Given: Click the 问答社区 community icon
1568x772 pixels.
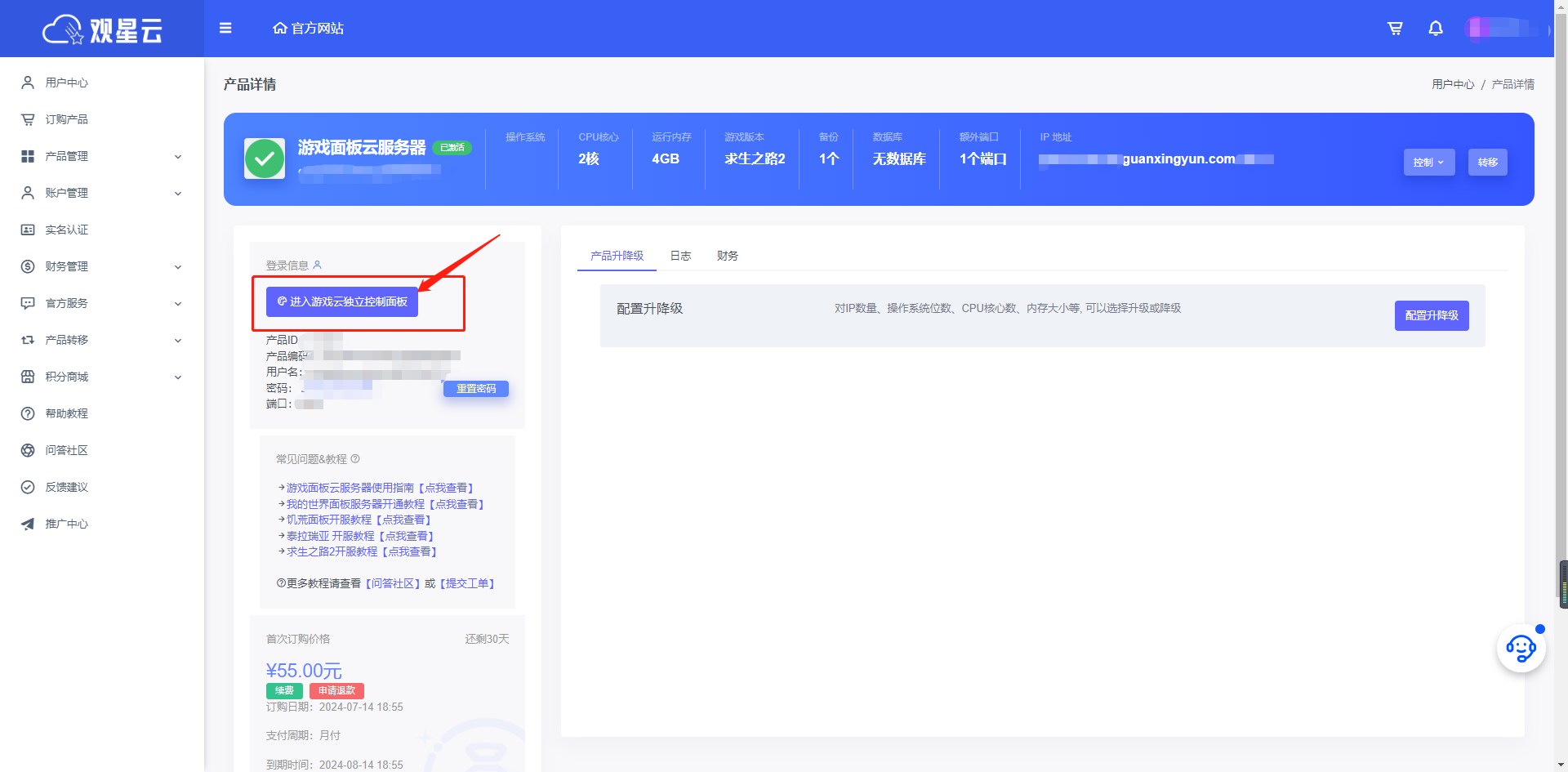Looking at the screenshot, I should coord(28,450).
